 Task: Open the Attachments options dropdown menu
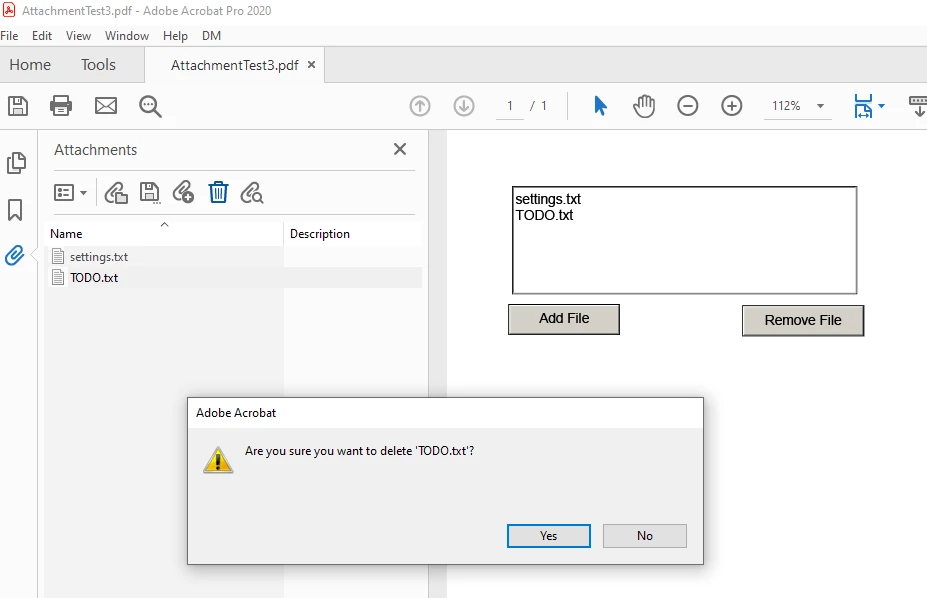[70, 193]
